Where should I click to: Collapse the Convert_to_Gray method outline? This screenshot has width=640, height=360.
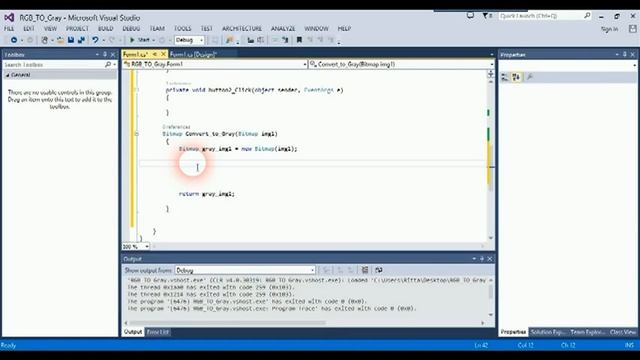pyautogui.click(x=137, y=134)
